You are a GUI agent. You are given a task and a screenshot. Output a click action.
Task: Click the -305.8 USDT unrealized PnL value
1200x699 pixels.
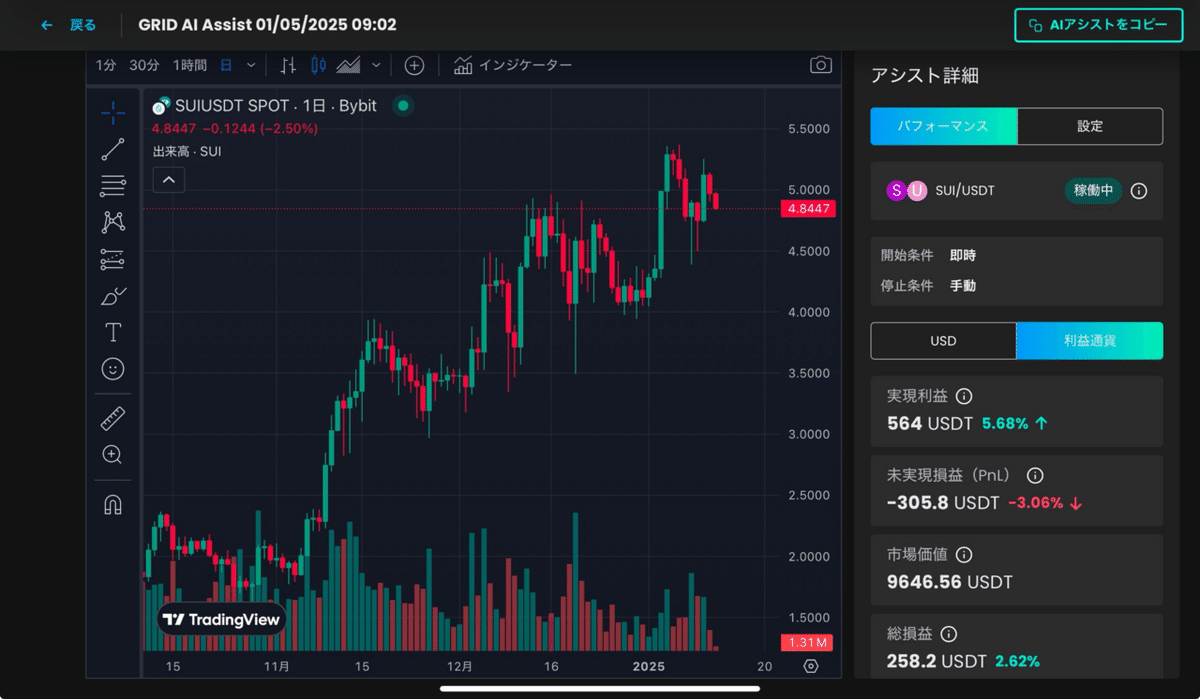tap(943, 502)
